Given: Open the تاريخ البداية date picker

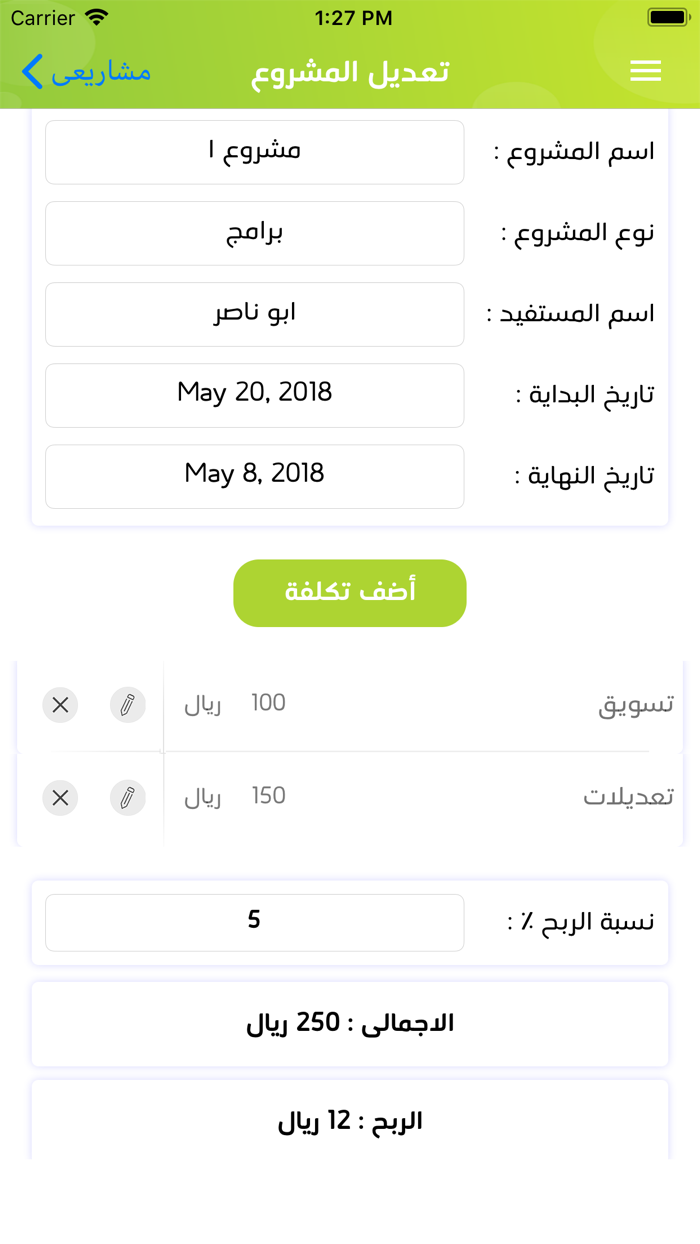Looking at the screenshot, I should [254, 395].
